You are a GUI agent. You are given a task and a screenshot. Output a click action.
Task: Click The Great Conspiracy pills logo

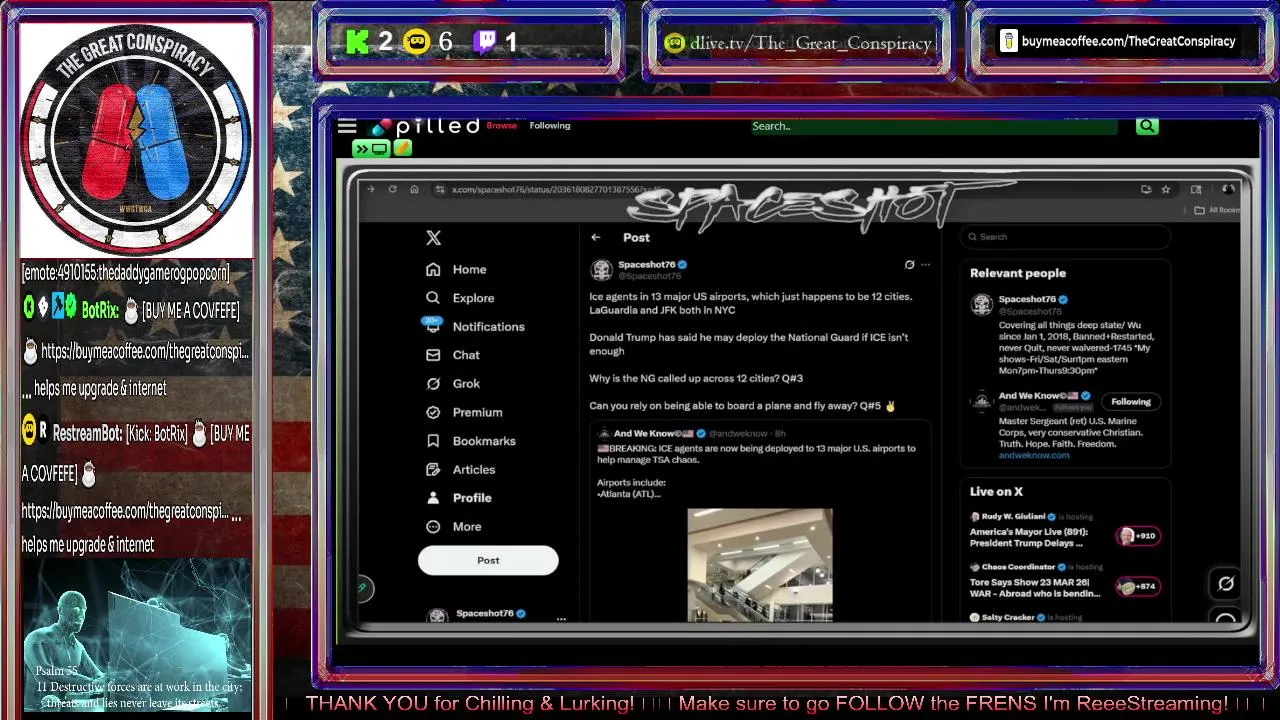click(x=136, y=138)
